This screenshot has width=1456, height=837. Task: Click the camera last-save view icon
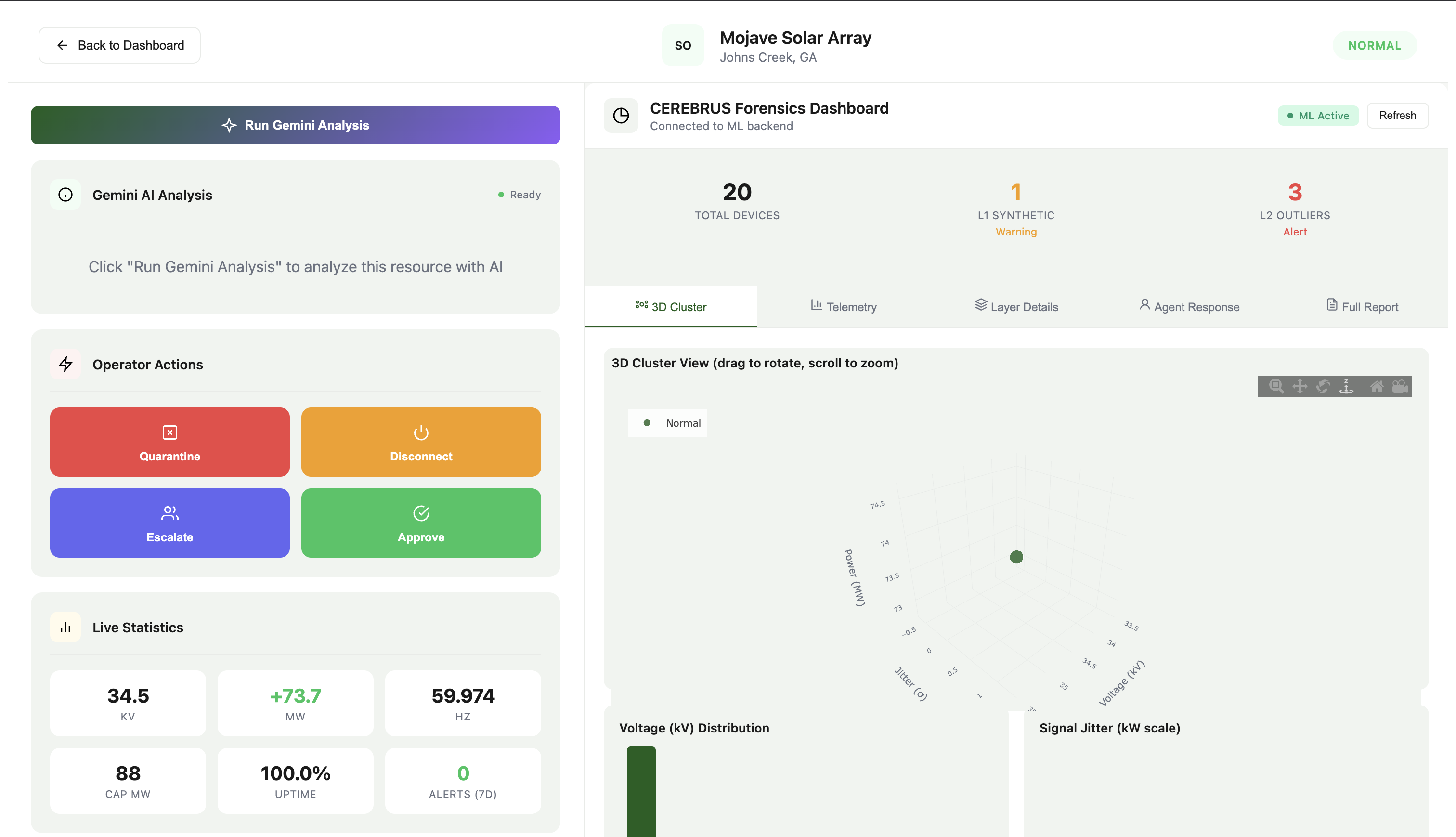[1400, 386]
